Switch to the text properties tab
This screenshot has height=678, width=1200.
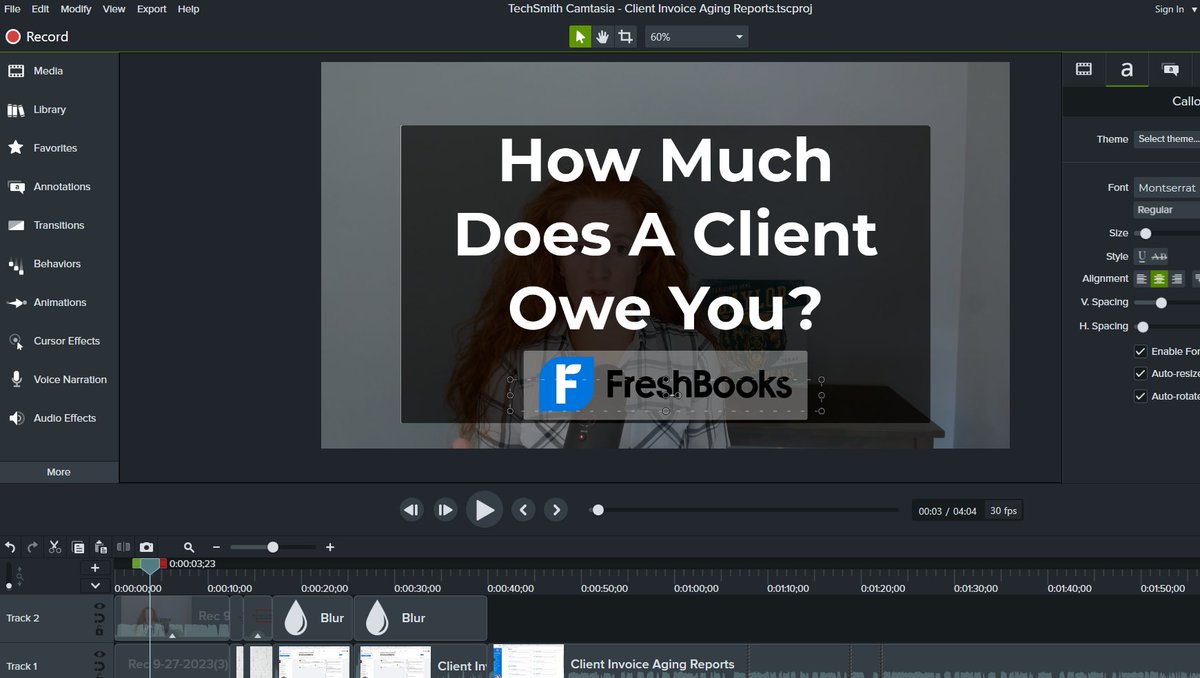pyautogui.click(x=1127, y=69)
